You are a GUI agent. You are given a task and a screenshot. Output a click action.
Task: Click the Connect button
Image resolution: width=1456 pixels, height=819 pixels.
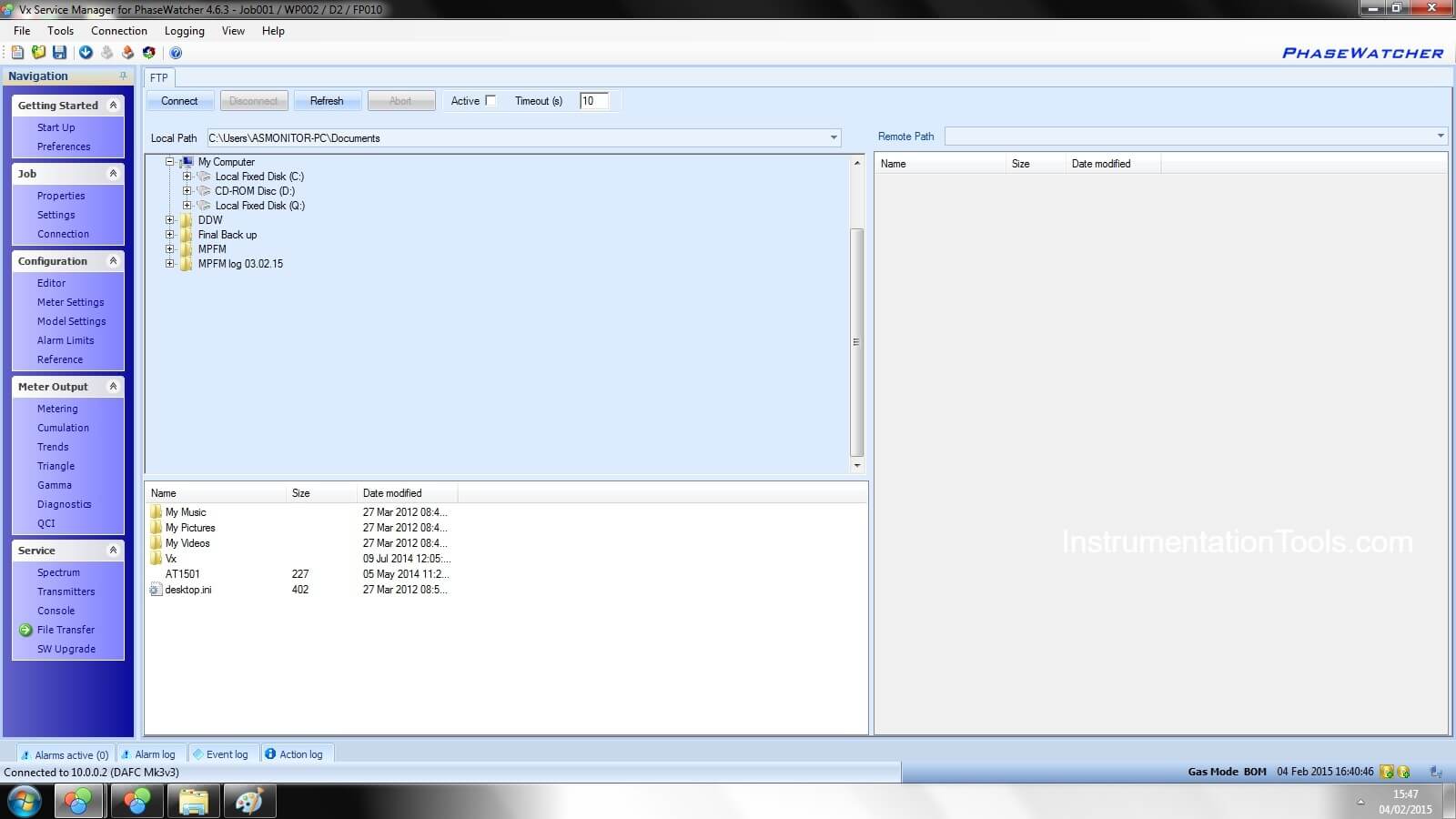179,101
